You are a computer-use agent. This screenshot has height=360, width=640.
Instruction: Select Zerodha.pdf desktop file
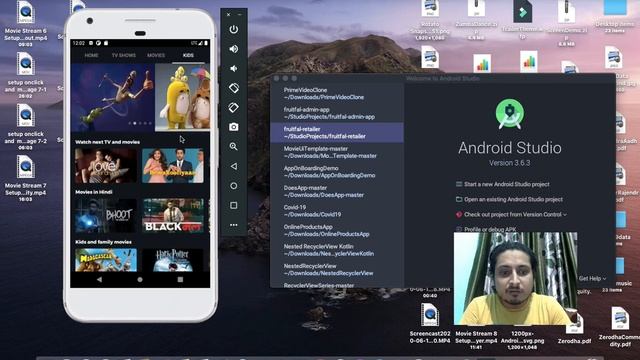(574, 330)
